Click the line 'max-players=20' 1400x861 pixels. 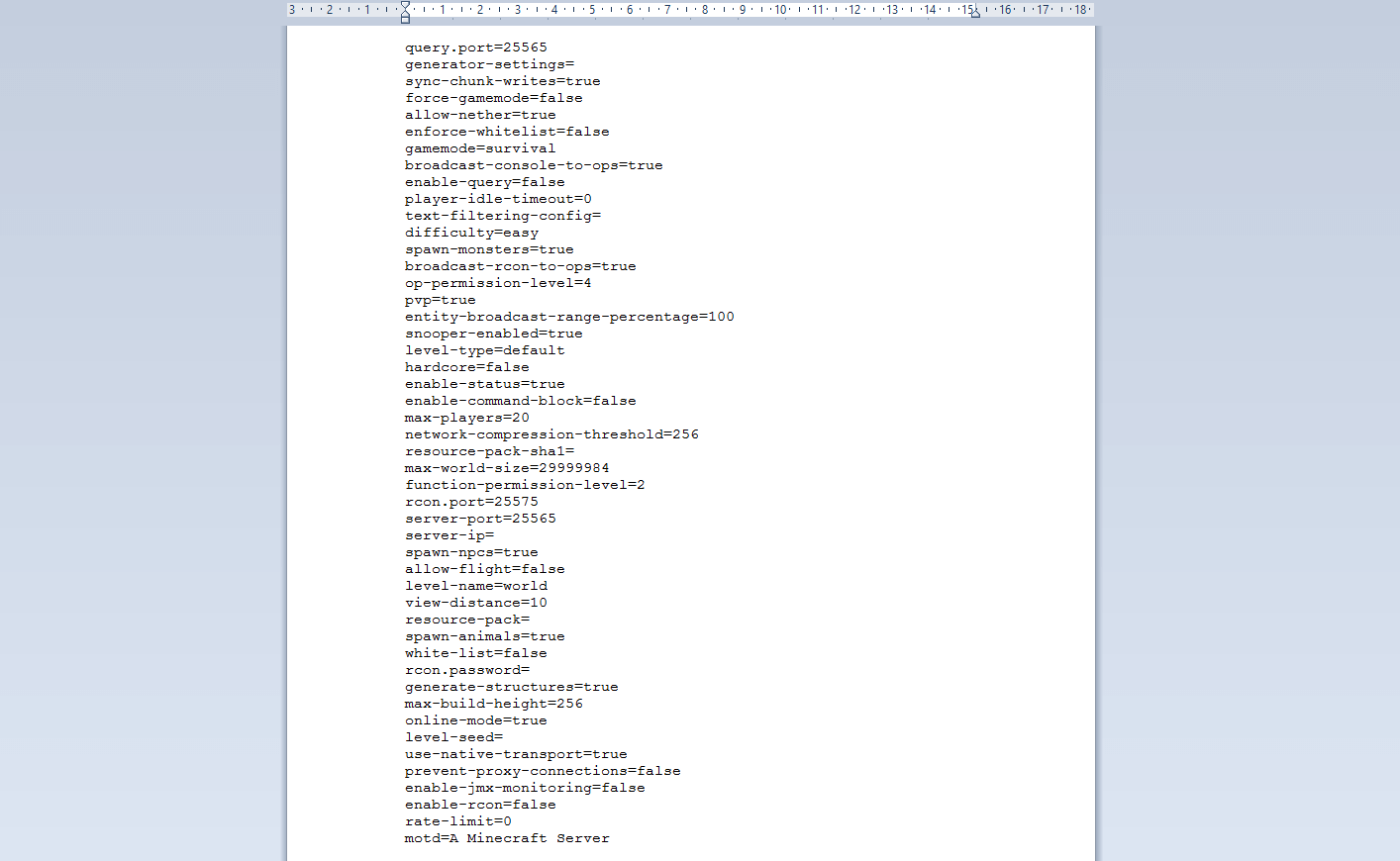tap(467, 418)
